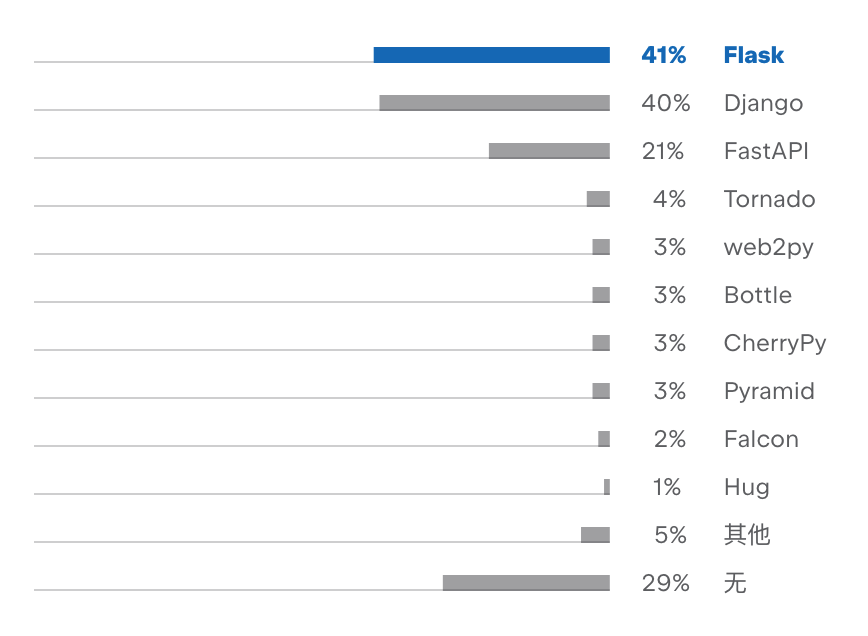Click the Pyramid label

[x=769, y=391]
